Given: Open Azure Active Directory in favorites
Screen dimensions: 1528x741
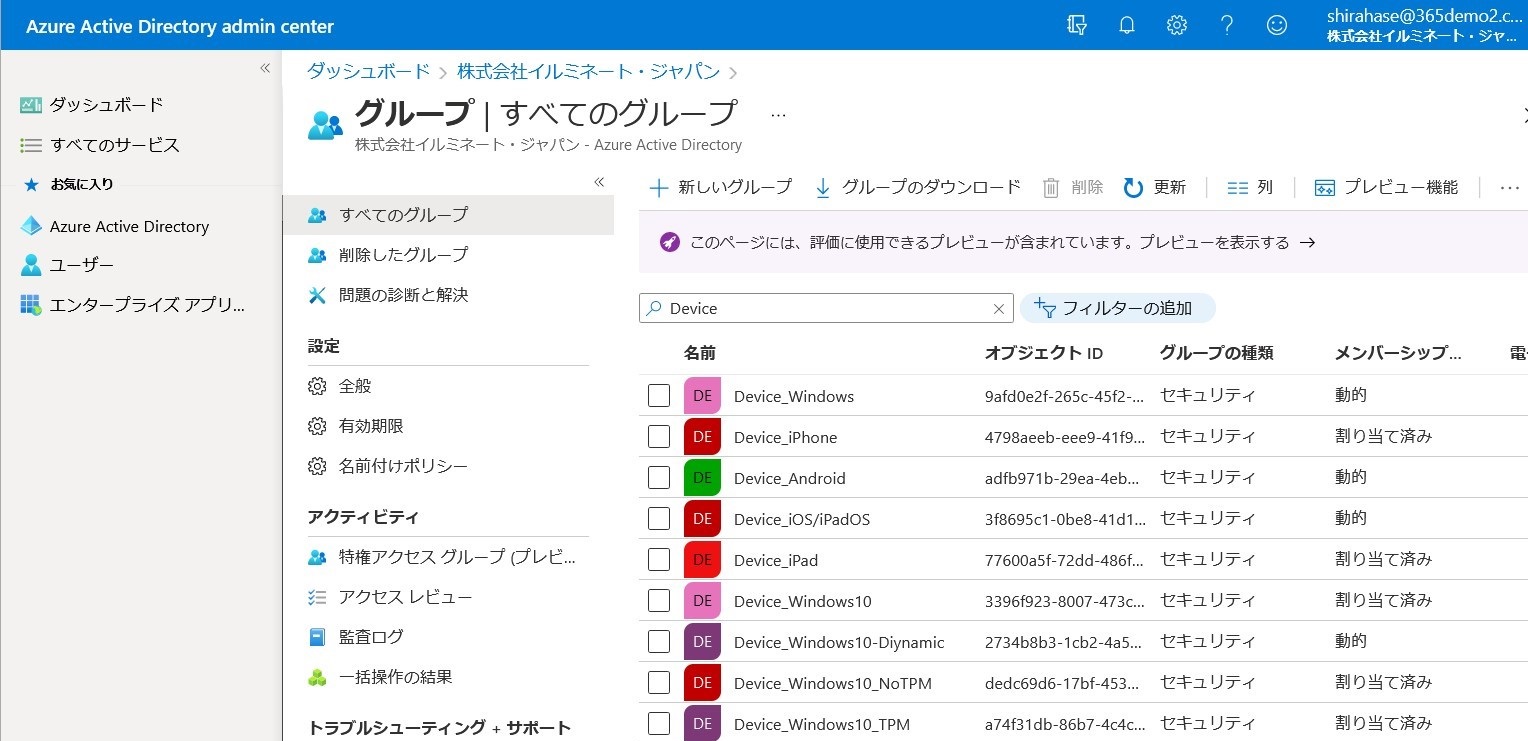Looking at the screenshot, I should pyautogui.click(x=115, y=226).
